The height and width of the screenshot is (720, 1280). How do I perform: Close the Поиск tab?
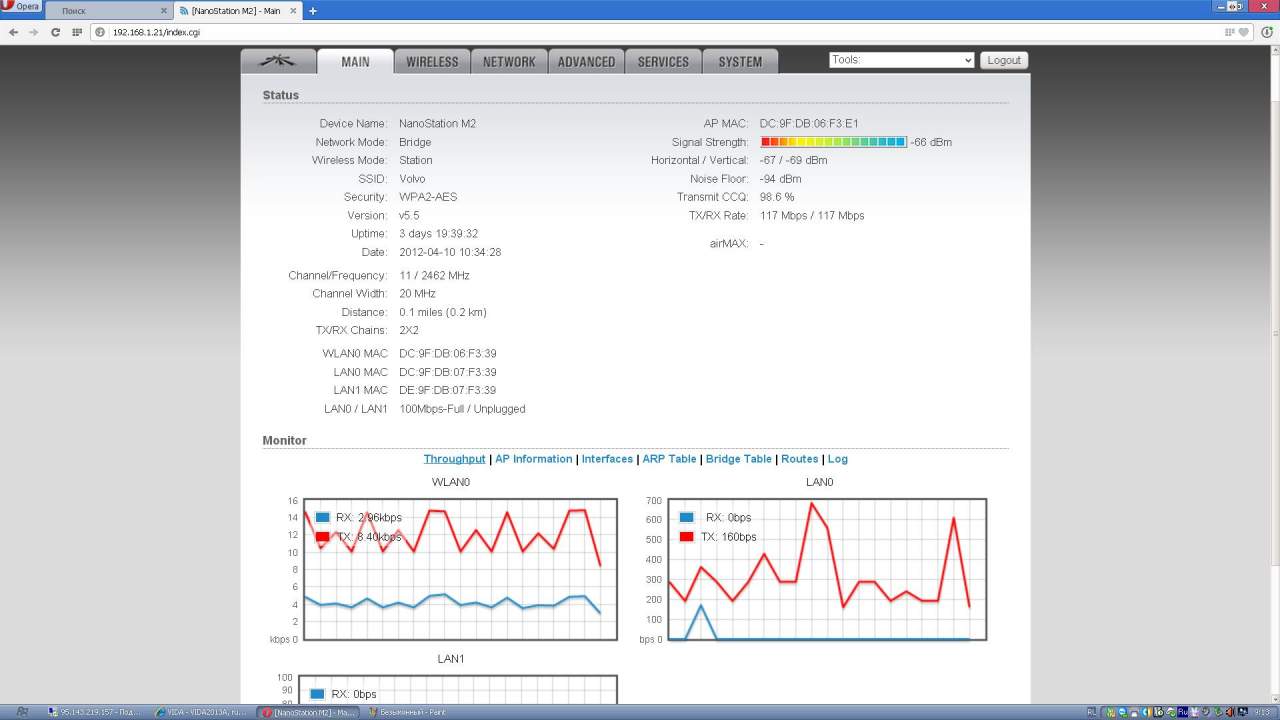click(x=163, y=11)
